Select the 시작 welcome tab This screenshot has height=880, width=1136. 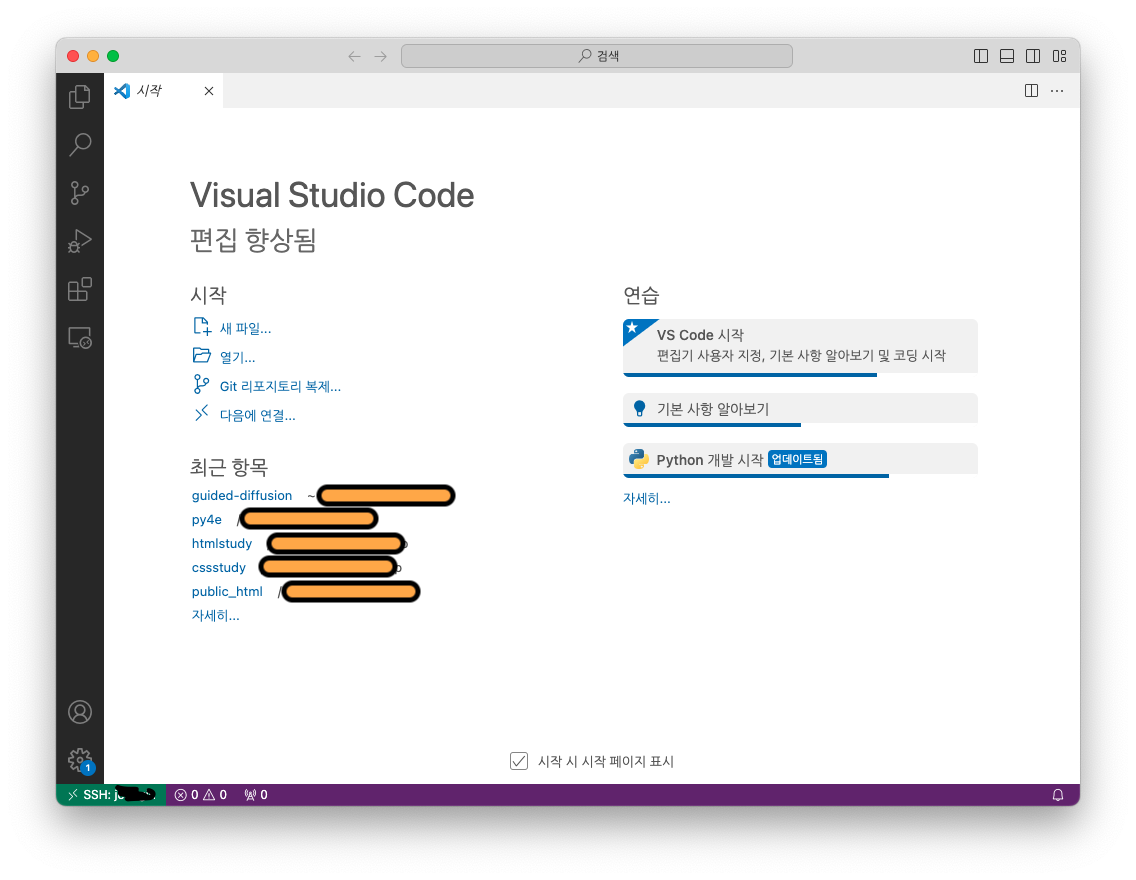click(x=163, y=91)
